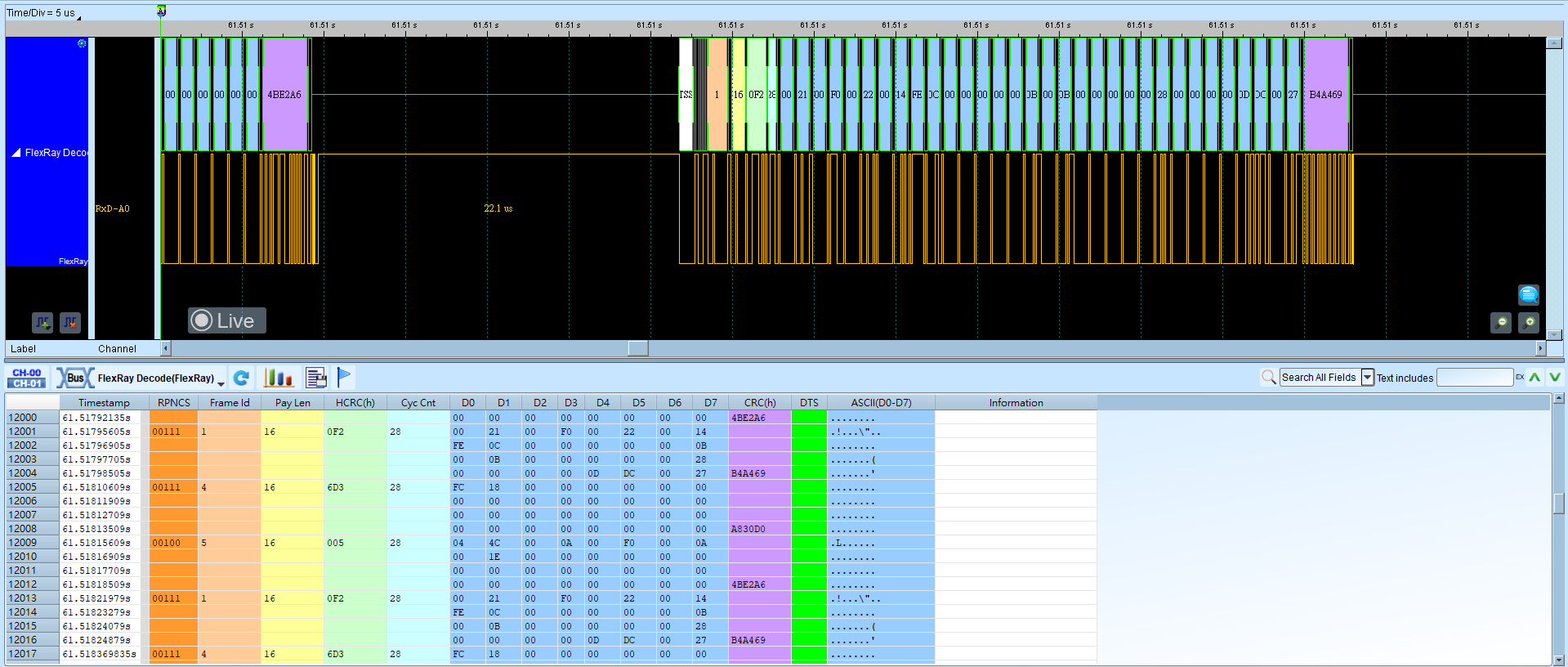Click the Timestamp column header

click(104, 402)
